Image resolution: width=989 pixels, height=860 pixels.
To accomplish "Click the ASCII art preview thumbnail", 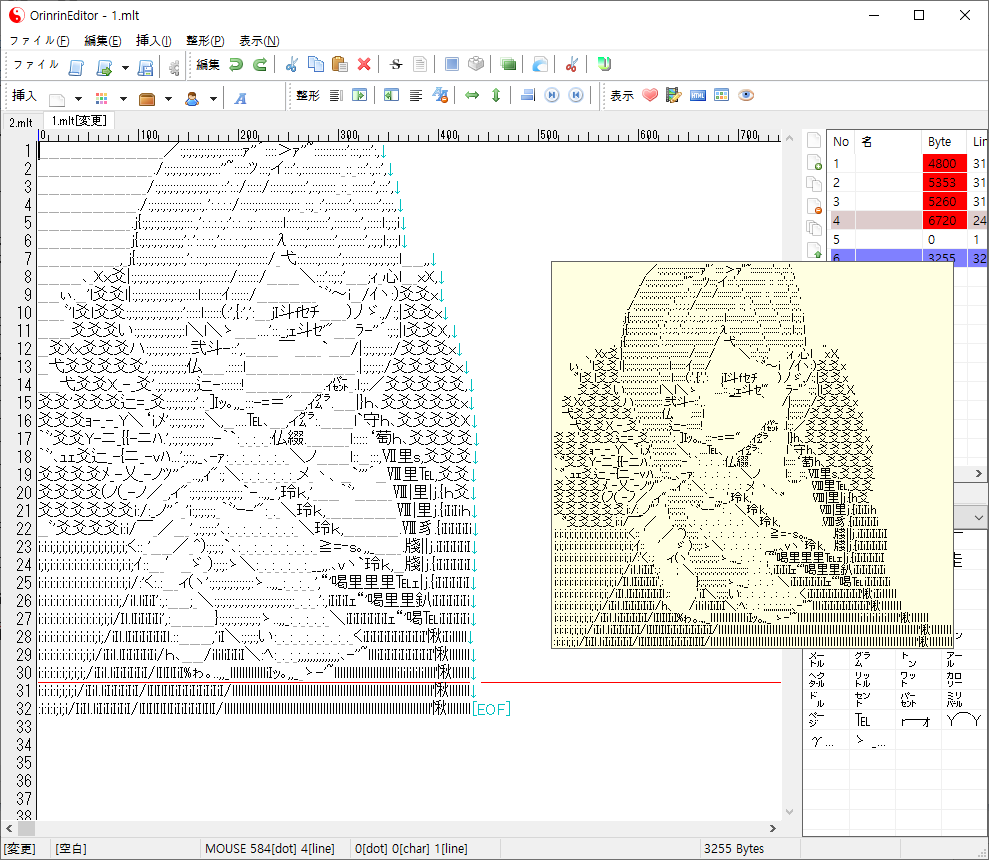I will click(x=751, y=455).
